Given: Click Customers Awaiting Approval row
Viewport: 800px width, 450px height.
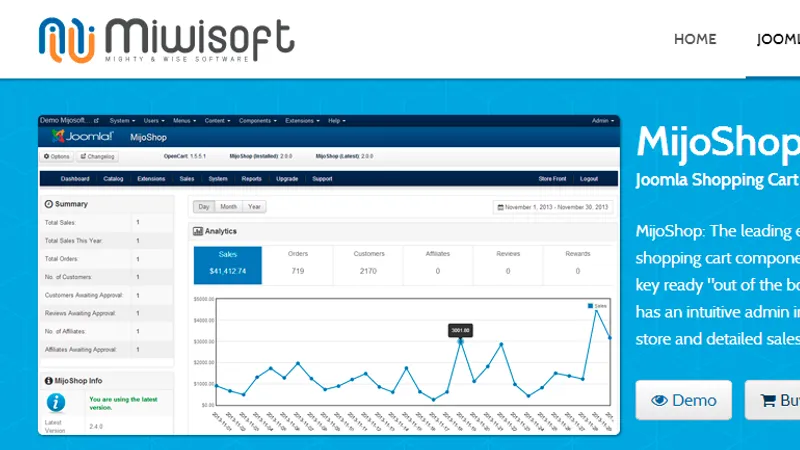Looking at the screenshot, I should (x=107, y=295).
